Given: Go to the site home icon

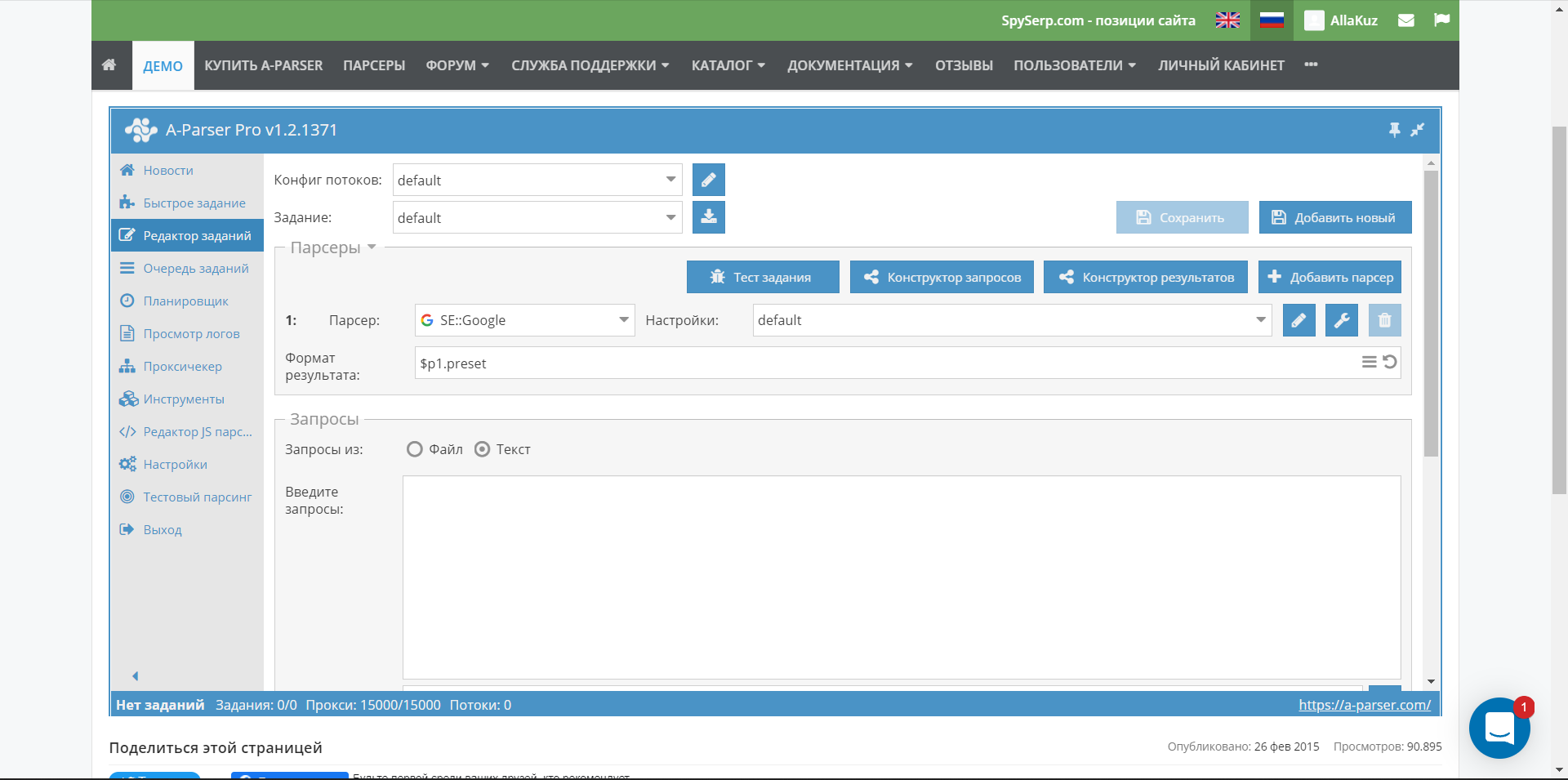Looking at the screenshot, I should [x=109, y=65].
